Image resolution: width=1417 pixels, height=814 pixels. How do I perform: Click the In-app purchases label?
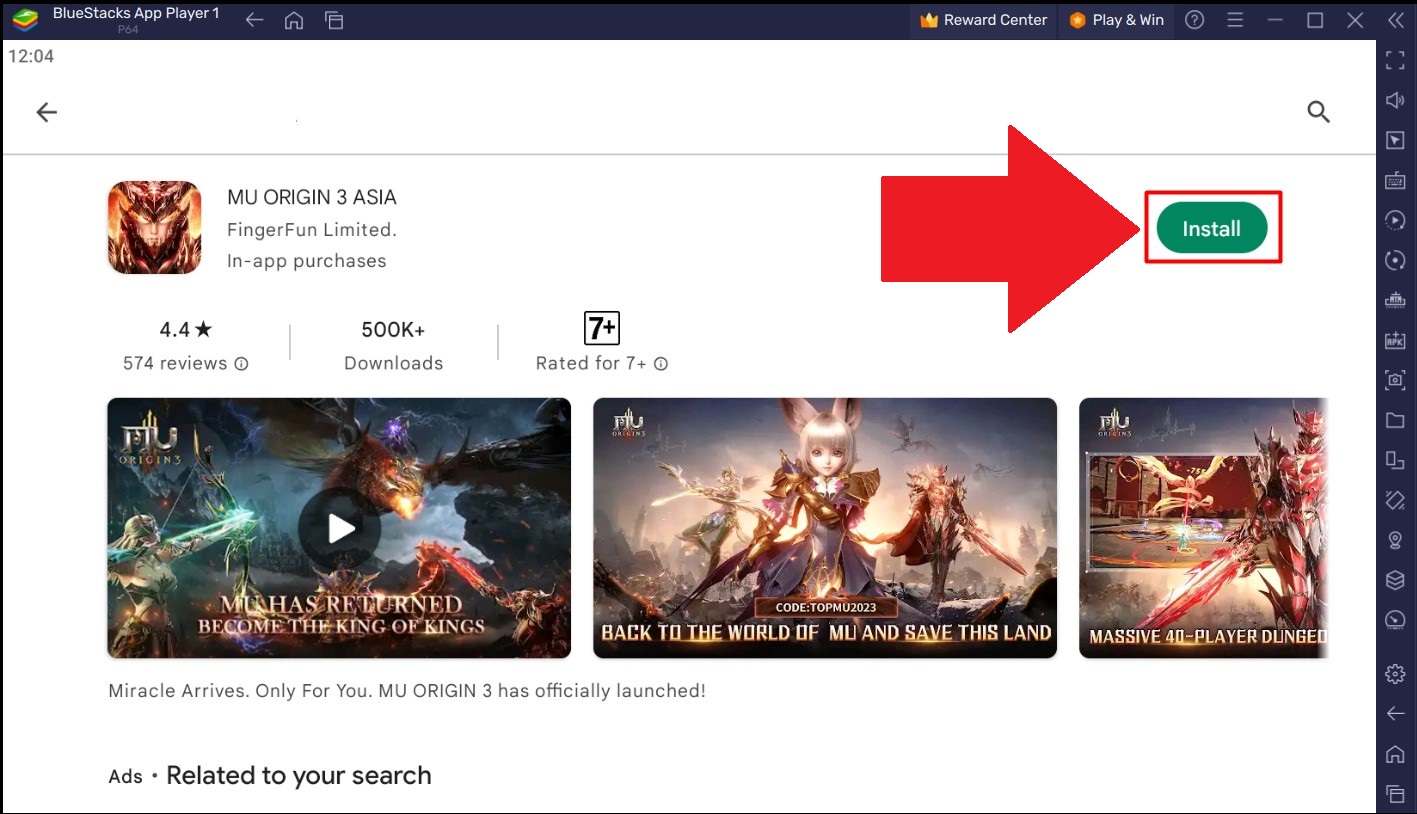pos(306,261)
